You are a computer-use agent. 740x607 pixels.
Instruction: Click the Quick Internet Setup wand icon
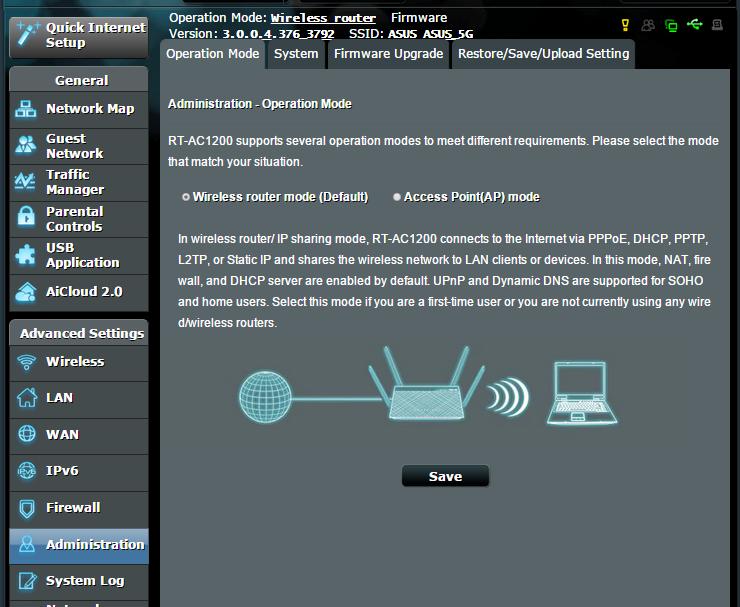pos(28,34)
